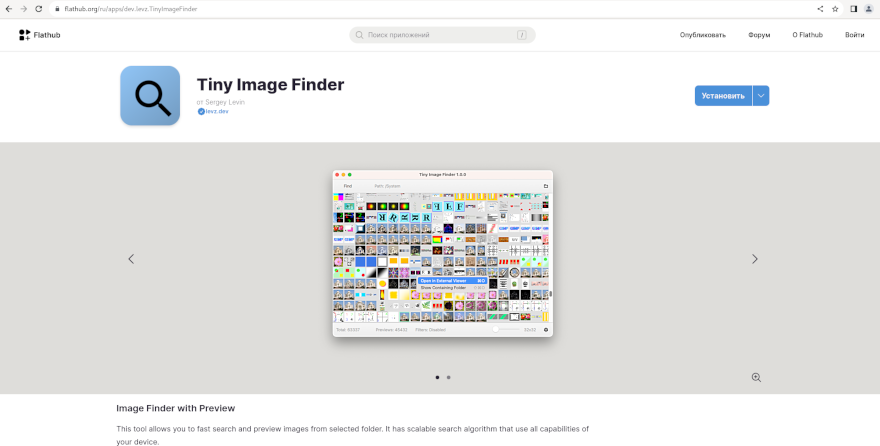Click the Войти login link
The image size is (880, 446).
tap(854, 35)
